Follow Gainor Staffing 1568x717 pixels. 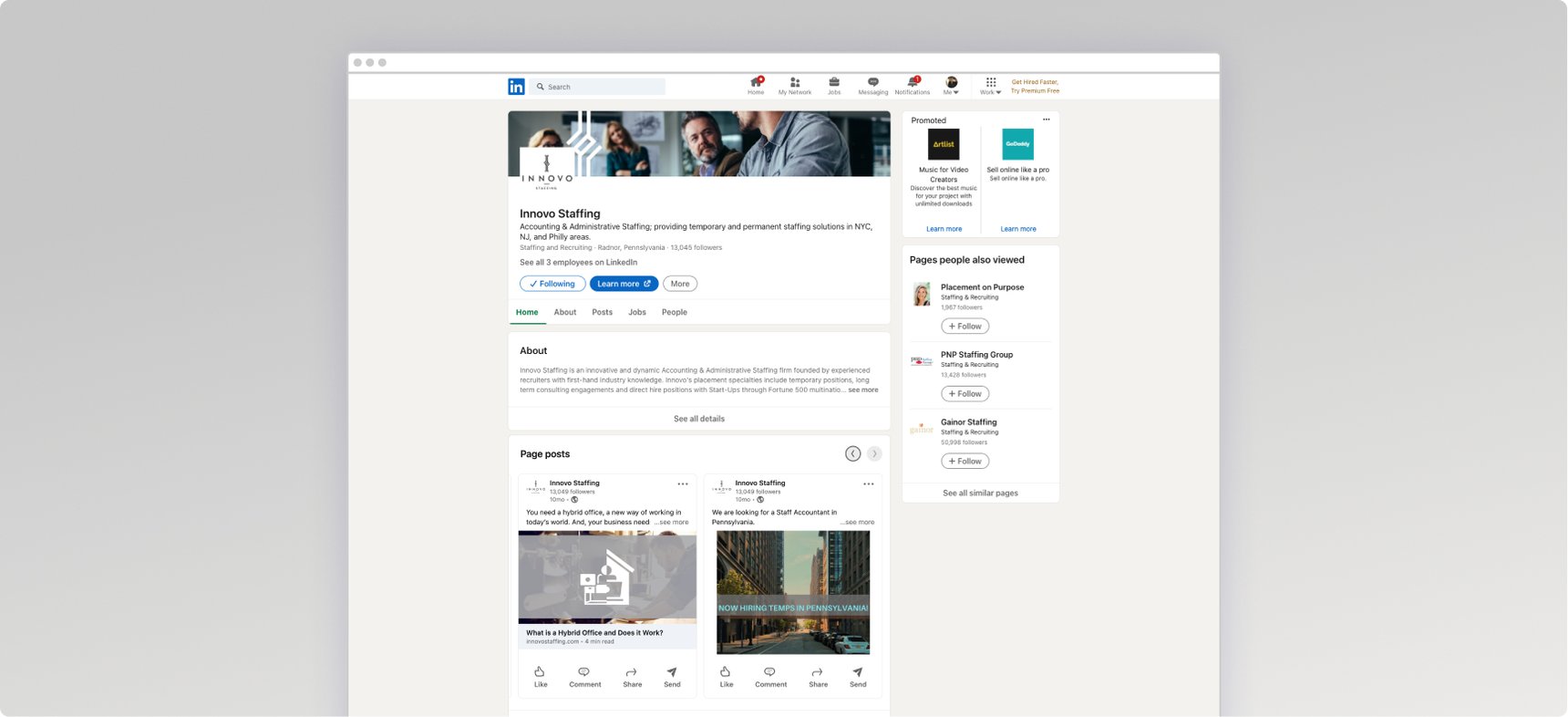click(965, 462)
